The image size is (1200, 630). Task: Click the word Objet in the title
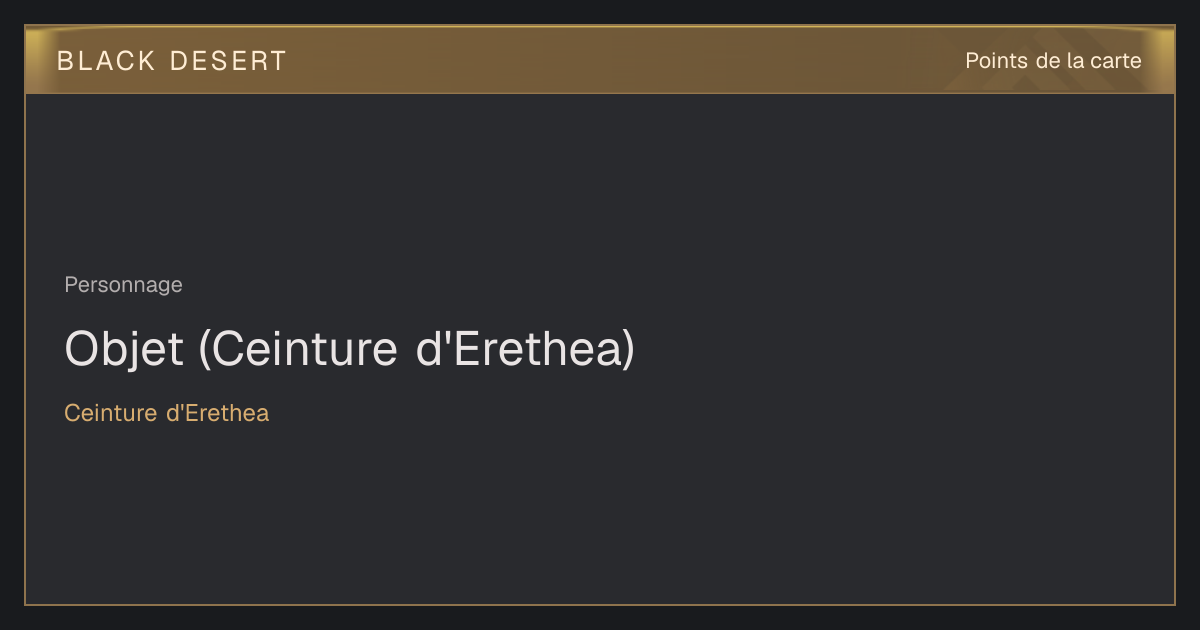[124, 349]
